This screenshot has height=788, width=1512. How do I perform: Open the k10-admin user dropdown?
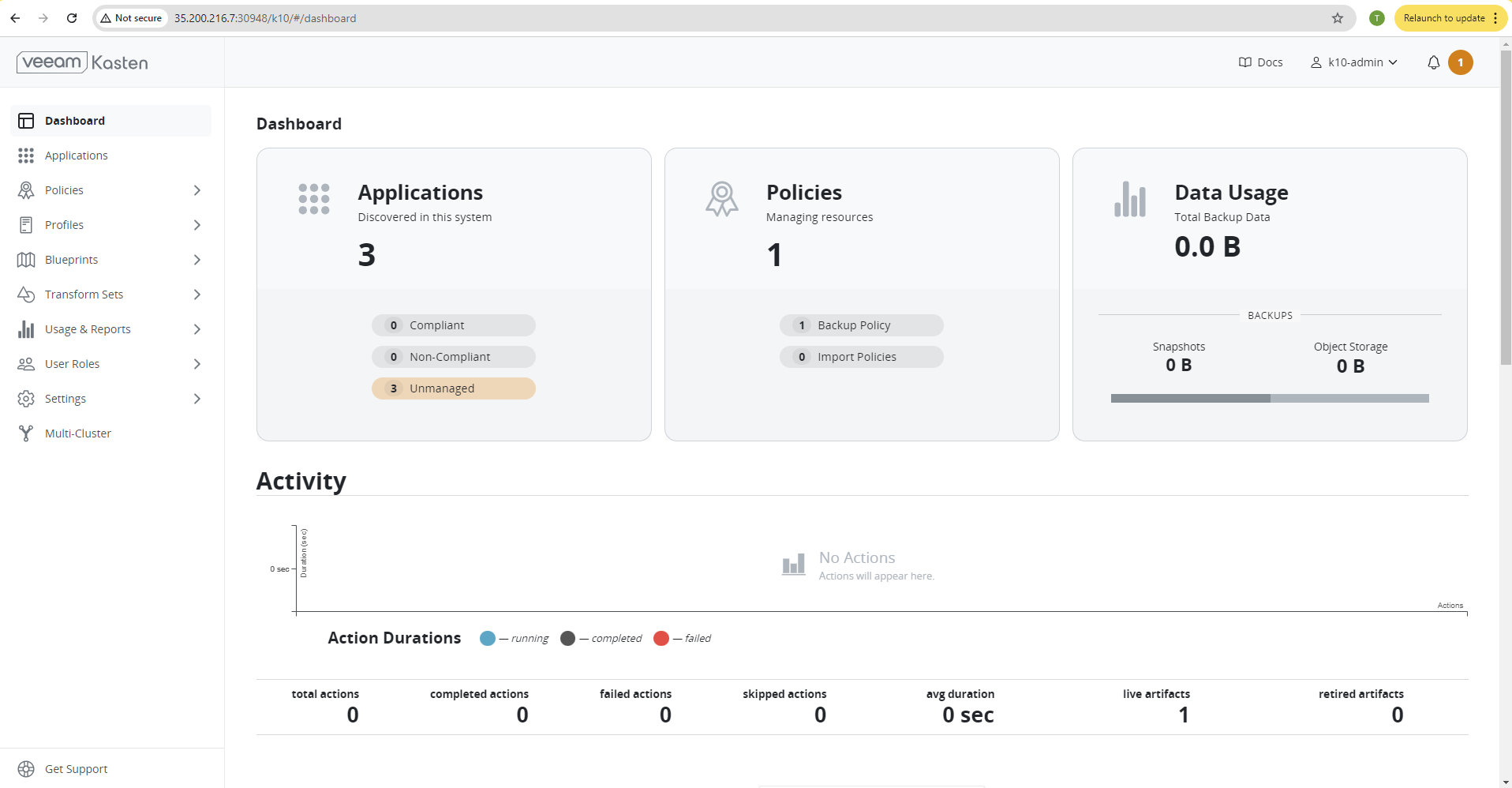[1353, 62]
